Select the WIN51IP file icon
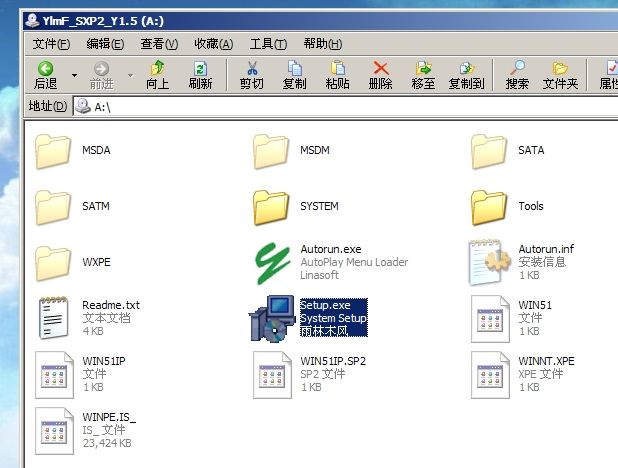Viewport: 618px width, 468px height. tap(54, 375)
